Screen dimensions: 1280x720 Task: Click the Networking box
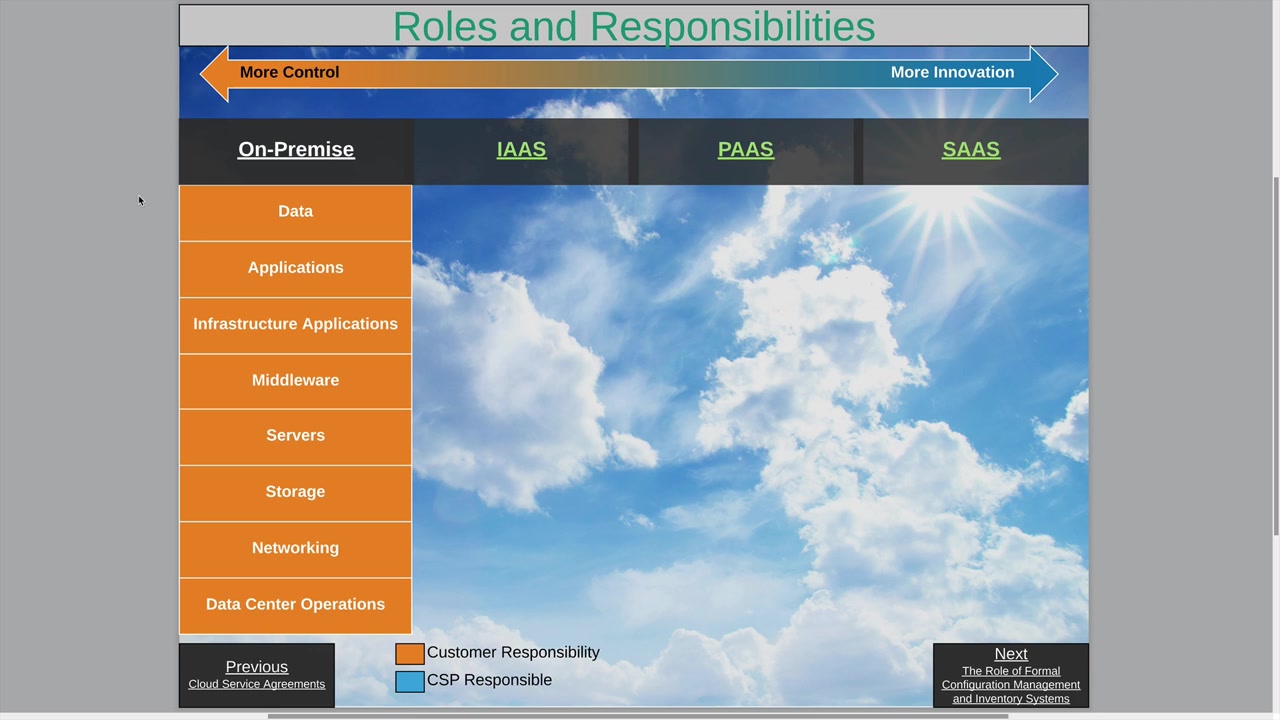(295, 548)
